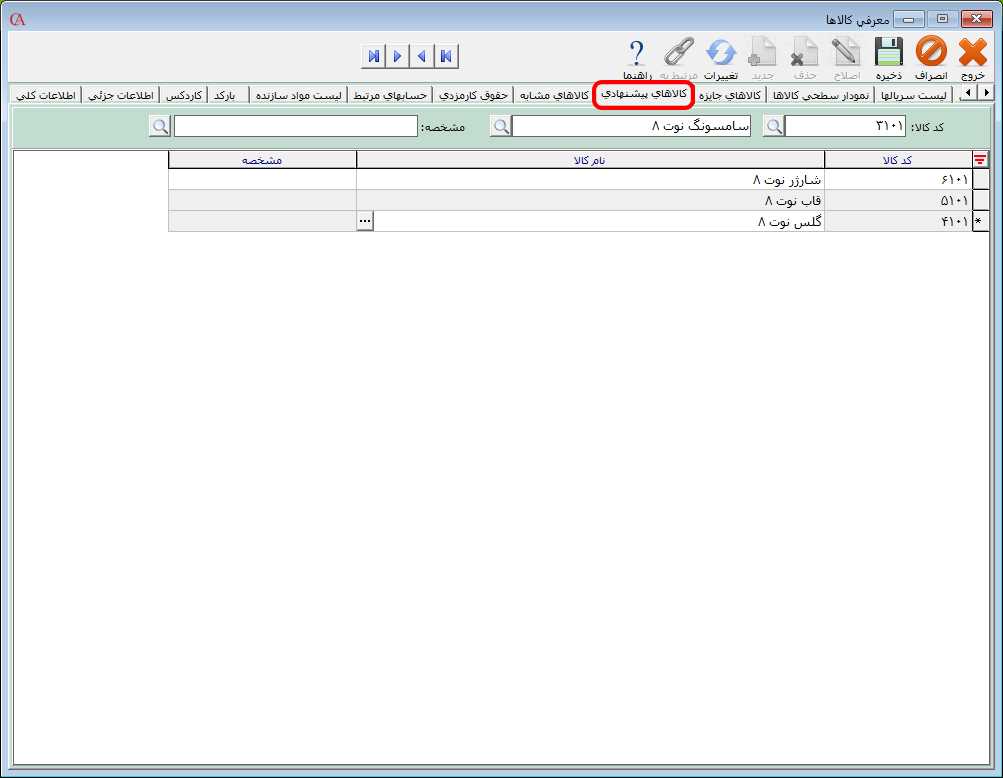
Task: Click the search magnifier next to کد کالا
Action: [774, 126]
